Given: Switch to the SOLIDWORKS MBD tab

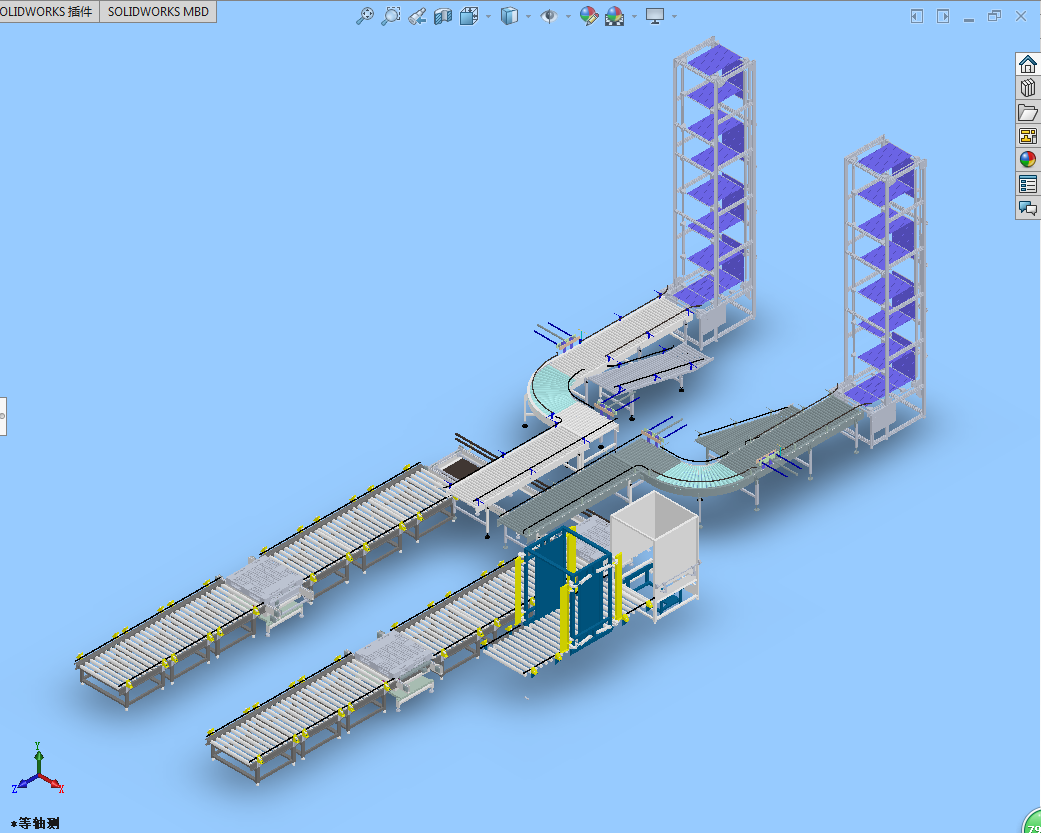Looking at the screenshot, I should pos(158,11).
